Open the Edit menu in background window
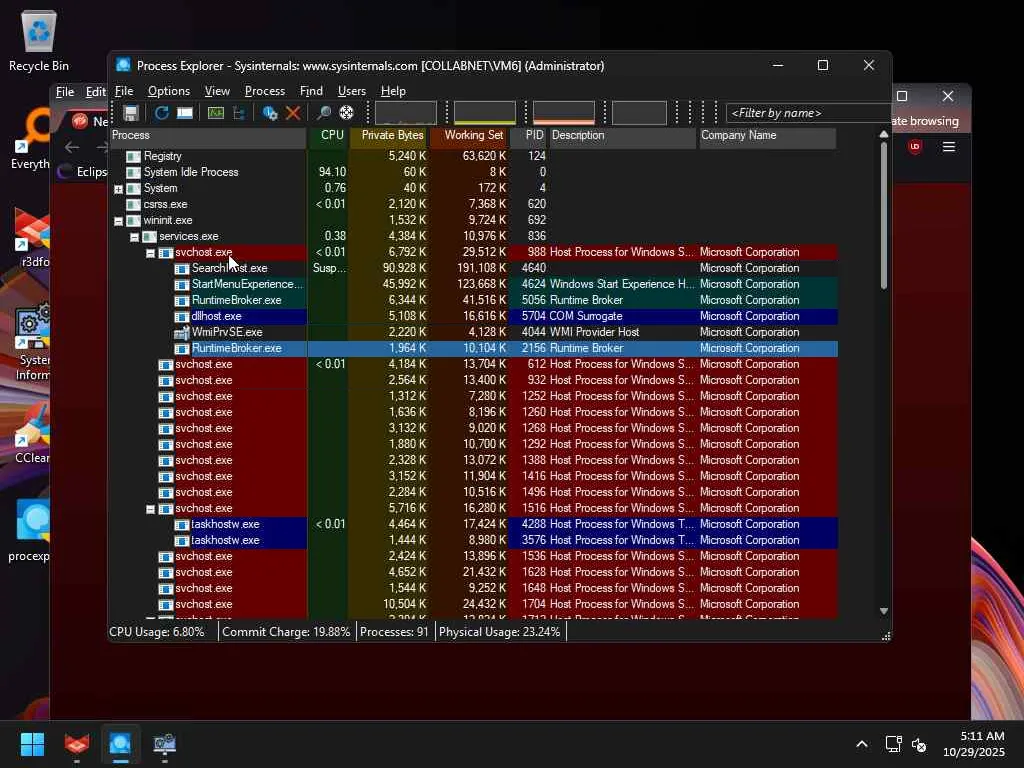This screenshot has width=1024, height=768. coord(95,91)
